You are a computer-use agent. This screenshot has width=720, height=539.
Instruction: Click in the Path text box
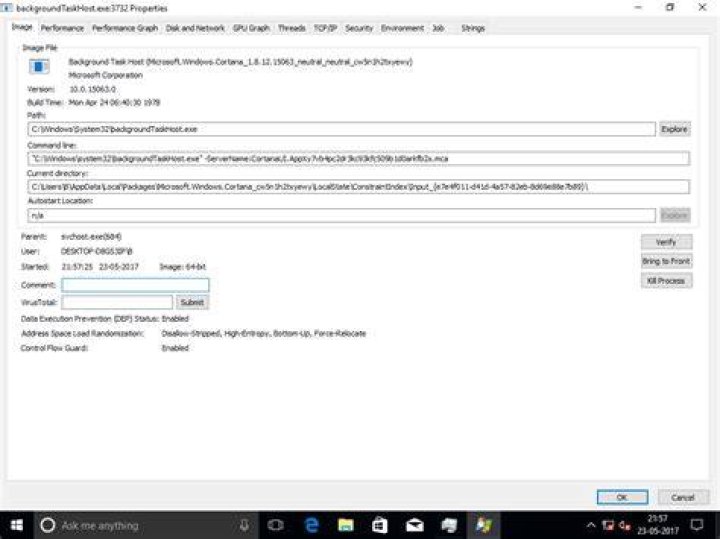point(341,129)
